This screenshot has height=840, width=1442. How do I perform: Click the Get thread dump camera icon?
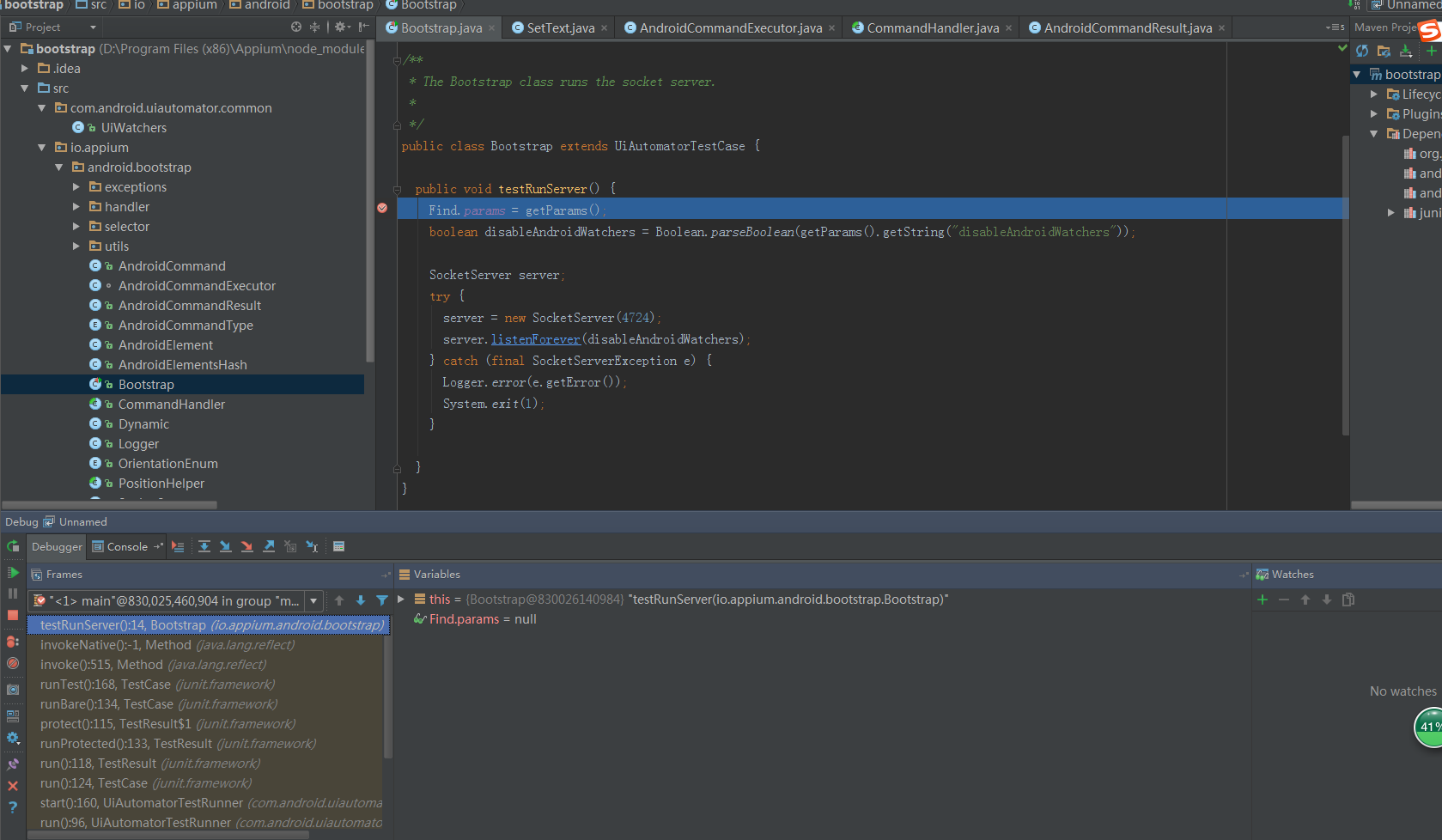coord(13,690)
